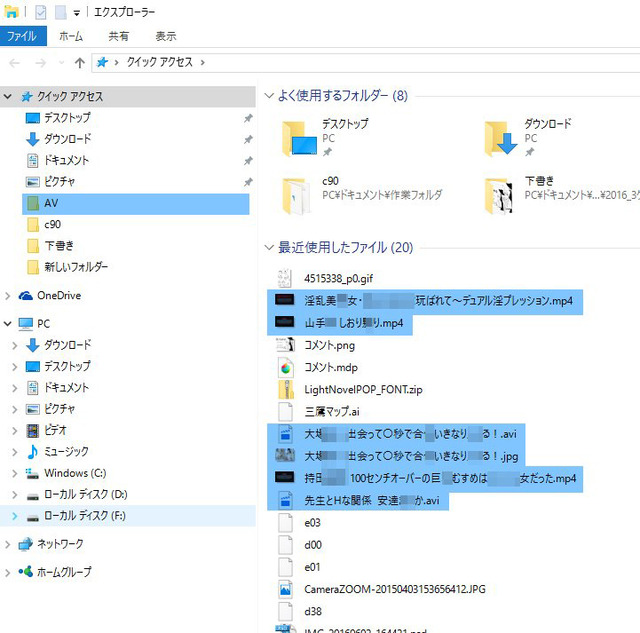Select the c90 folder in sidebar
Viewport: 640px width, 633px height.
point(52,224)
